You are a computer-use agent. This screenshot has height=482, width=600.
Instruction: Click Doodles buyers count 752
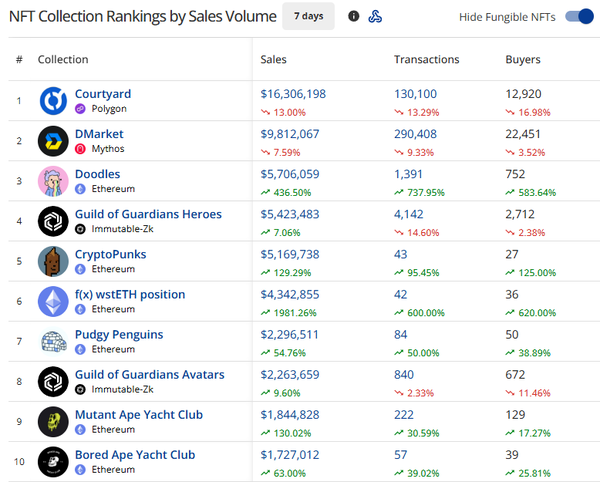click(515, 174)
